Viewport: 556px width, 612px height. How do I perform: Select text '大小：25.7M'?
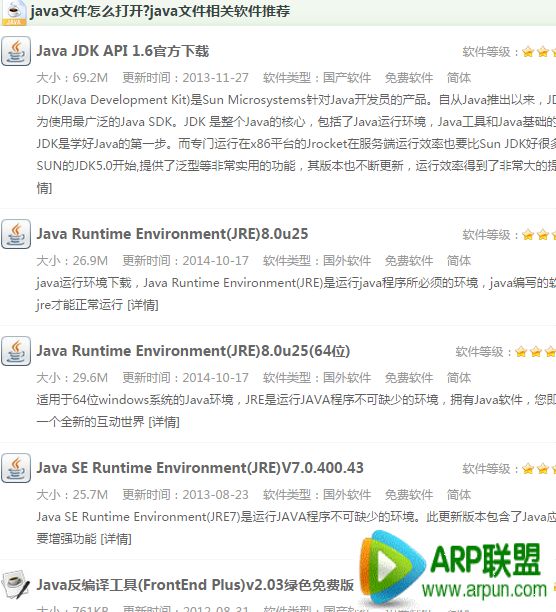(x=72, y=495)
